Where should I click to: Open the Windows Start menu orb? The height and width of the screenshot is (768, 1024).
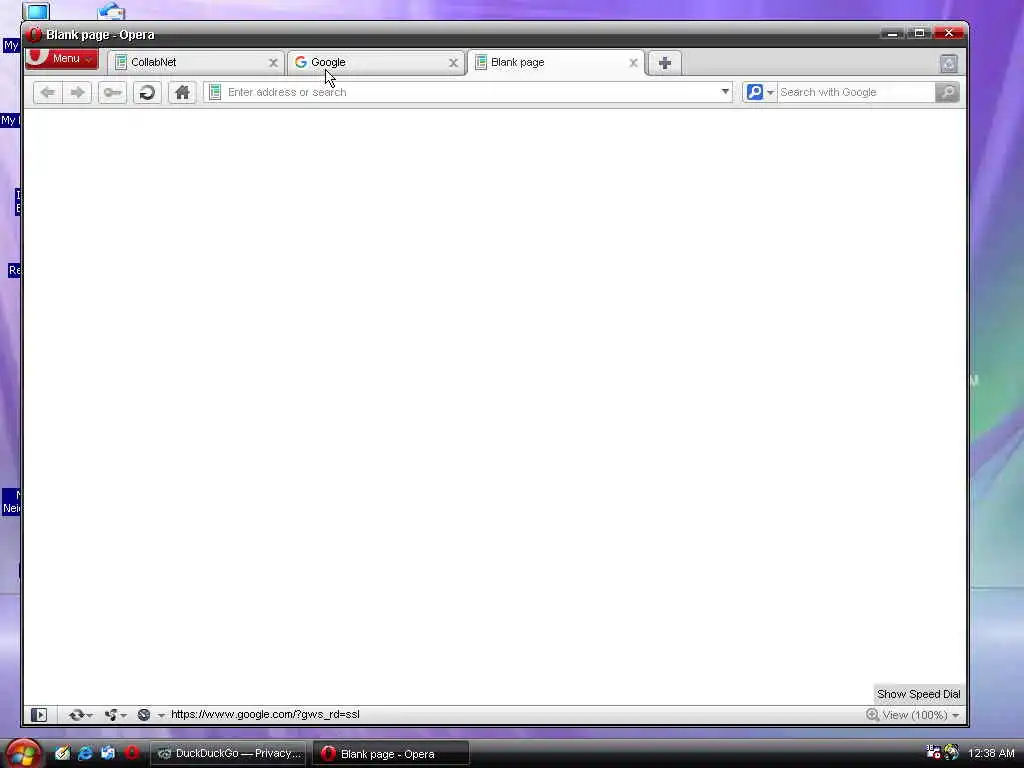pyautogui.click(x=23, y=753)
